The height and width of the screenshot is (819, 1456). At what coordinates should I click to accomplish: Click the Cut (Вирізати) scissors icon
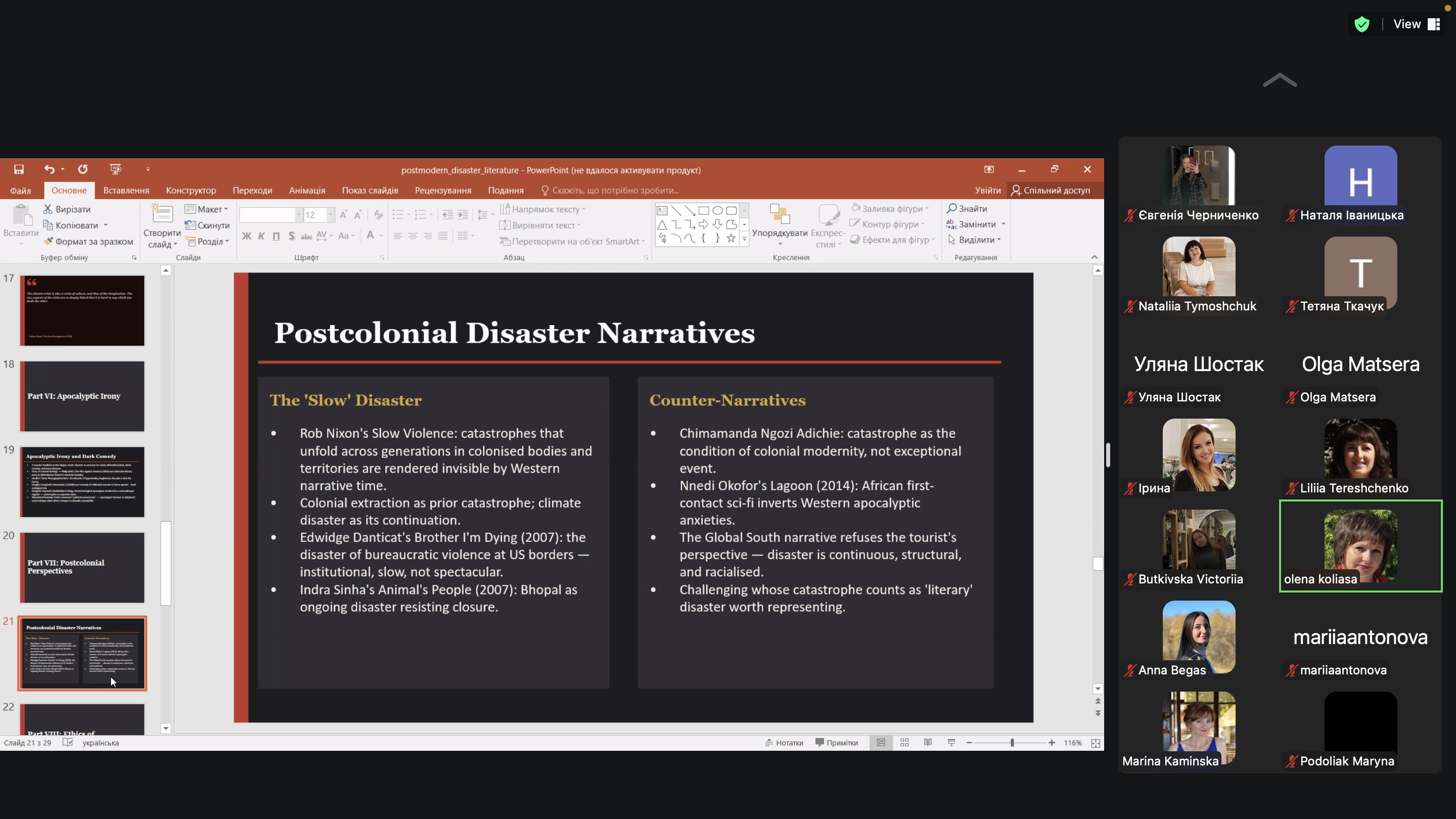click(48, 209)
